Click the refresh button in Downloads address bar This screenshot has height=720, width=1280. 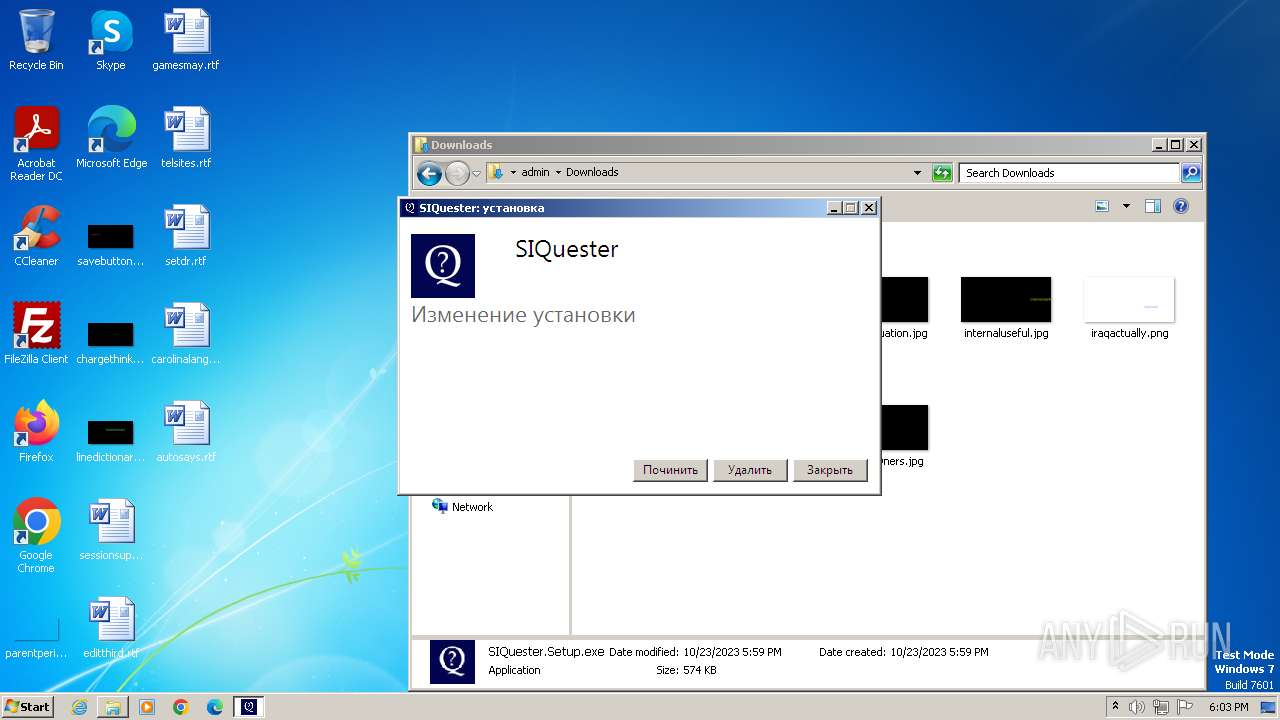(x=942, y=173)
